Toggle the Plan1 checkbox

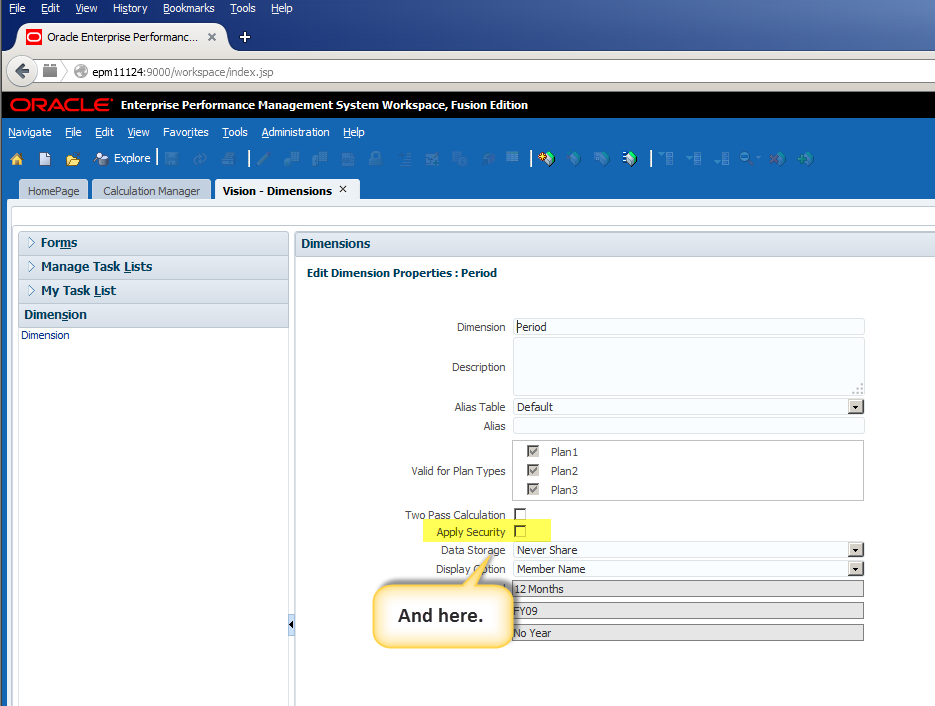(x=533, y=451)
